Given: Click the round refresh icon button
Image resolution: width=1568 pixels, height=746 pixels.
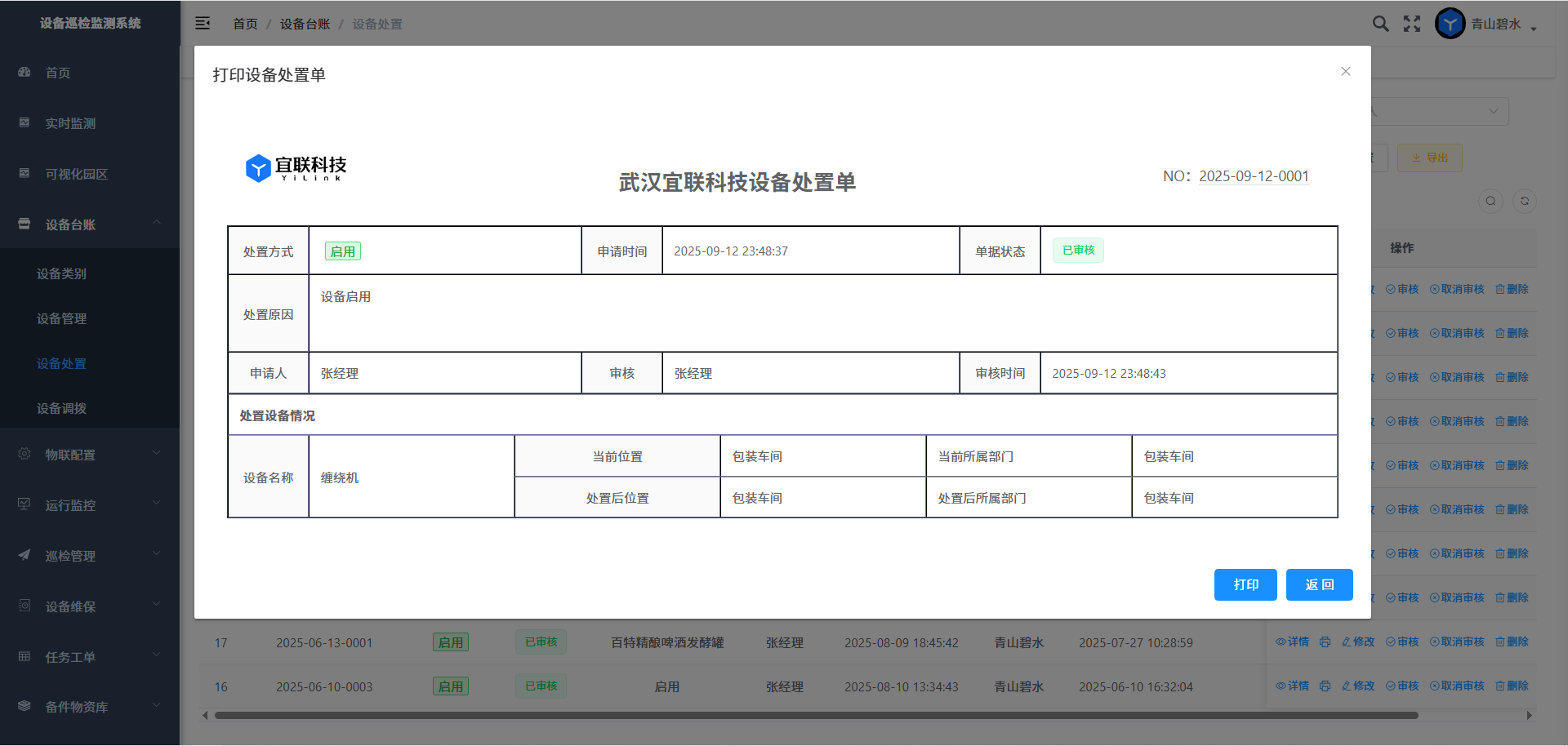Looking at the screenshot, I should coord(1524,202).
